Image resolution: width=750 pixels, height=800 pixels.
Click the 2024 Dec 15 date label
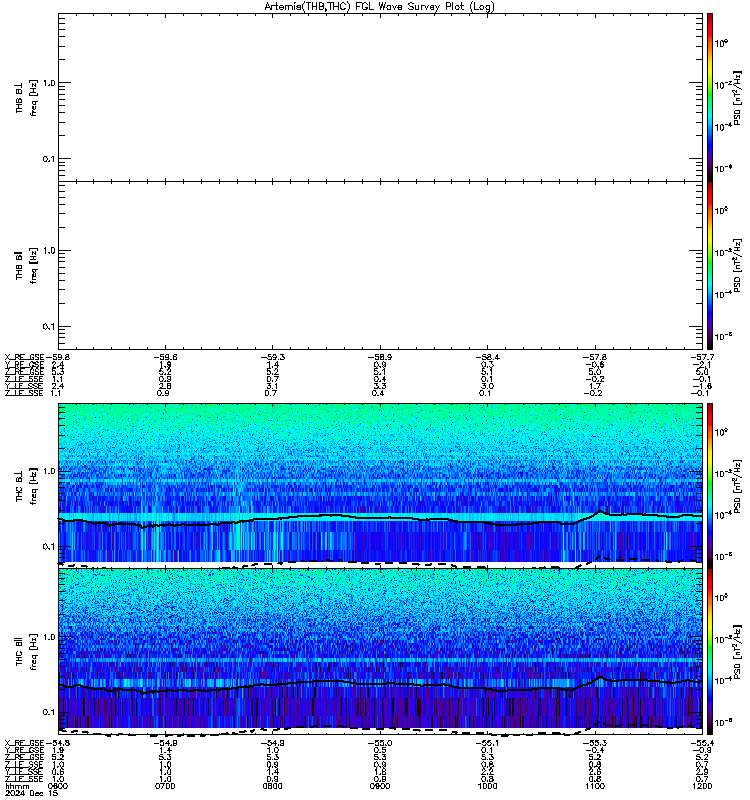pyautogui.click(x=31, y=793)
